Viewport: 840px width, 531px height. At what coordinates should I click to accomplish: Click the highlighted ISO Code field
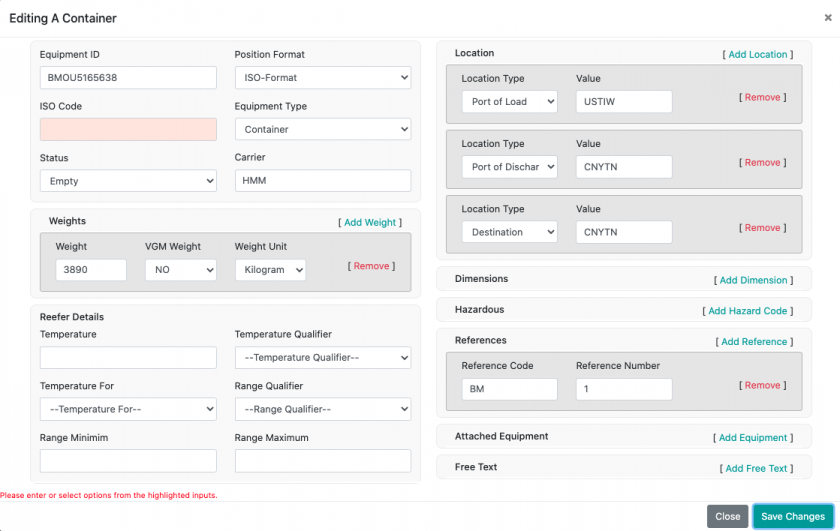click(128, 129)
